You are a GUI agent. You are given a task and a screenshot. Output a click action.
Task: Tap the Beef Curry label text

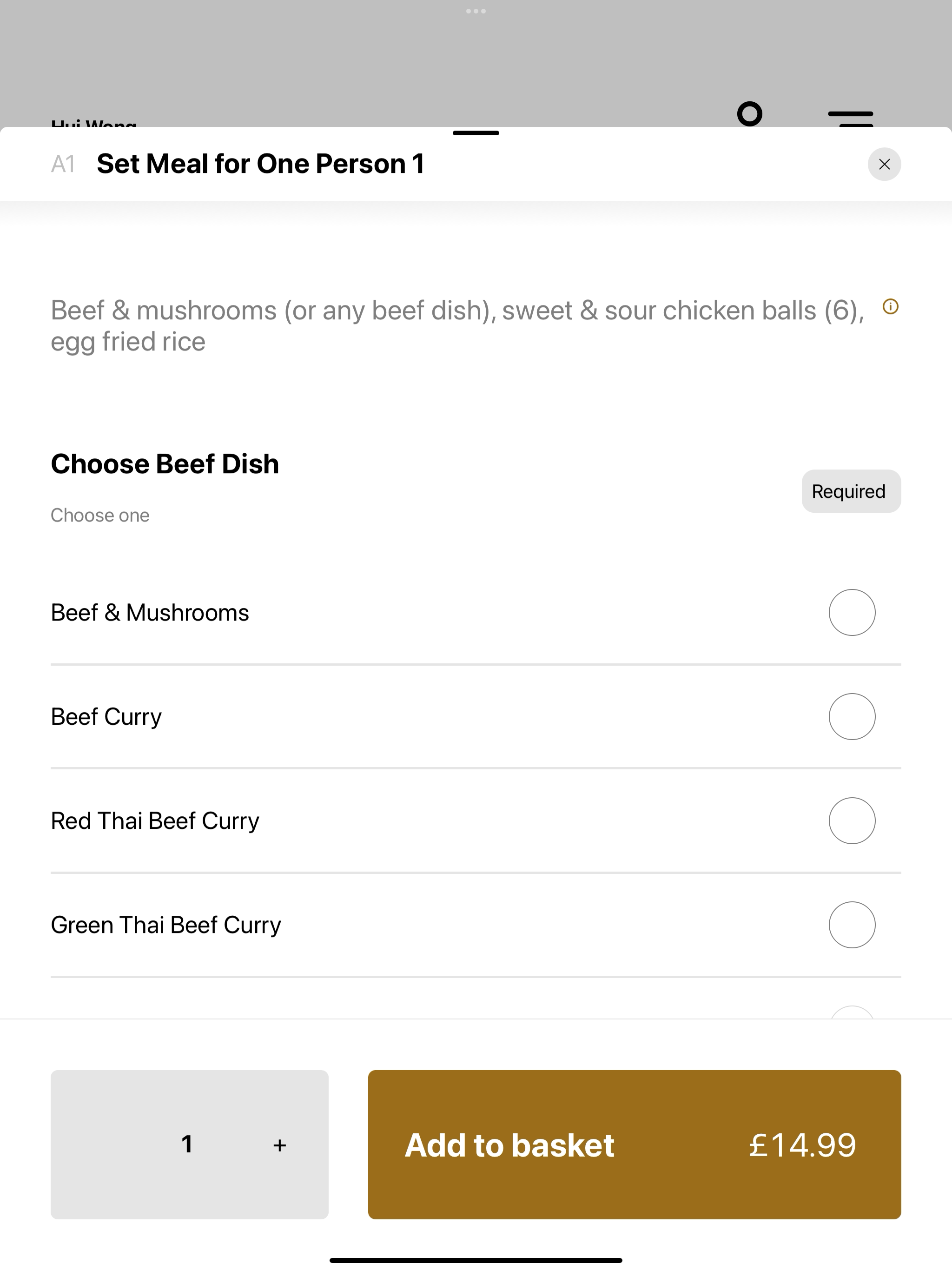click(106, 716)
